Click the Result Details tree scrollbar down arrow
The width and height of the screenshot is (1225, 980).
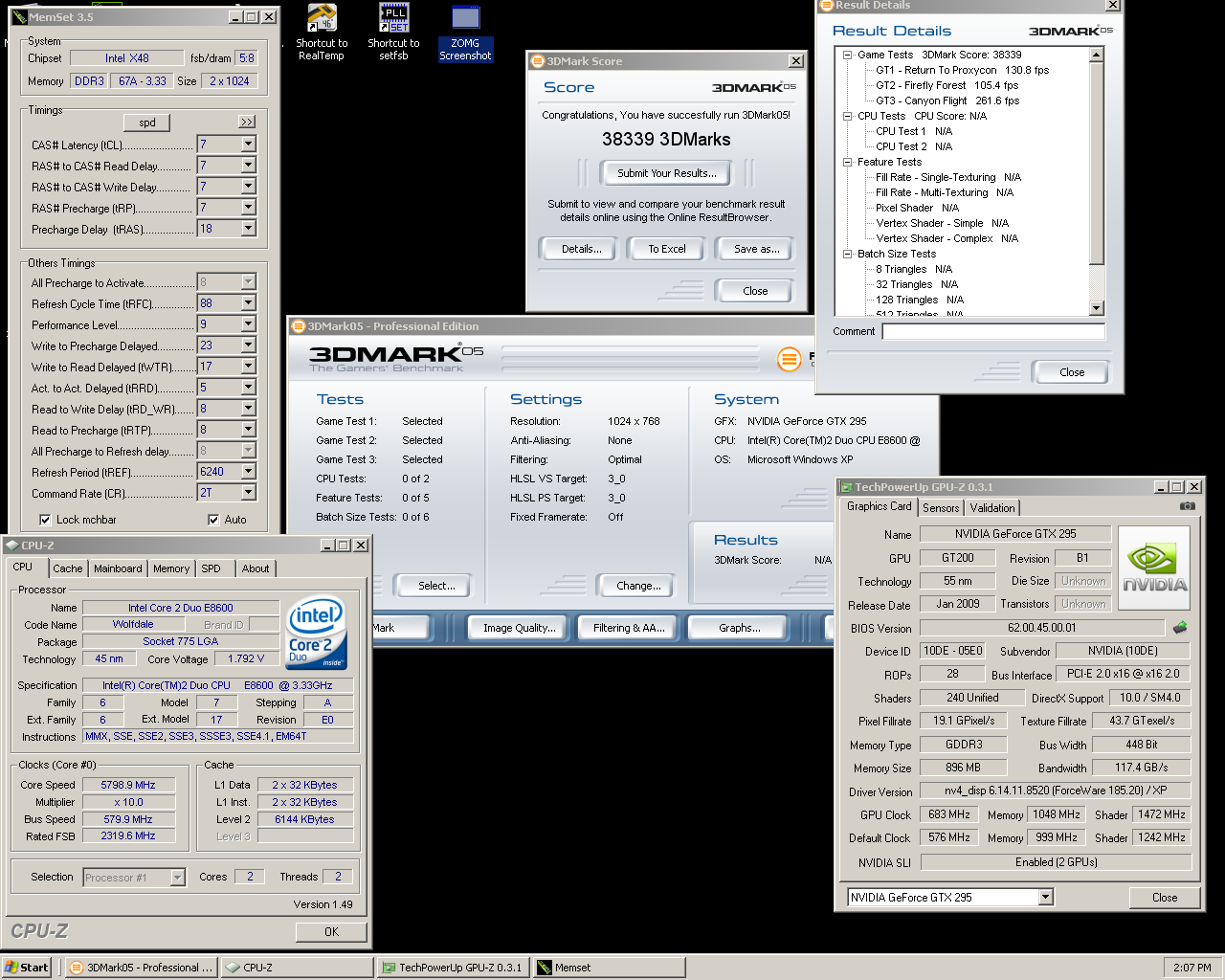tap(1097, 308)
